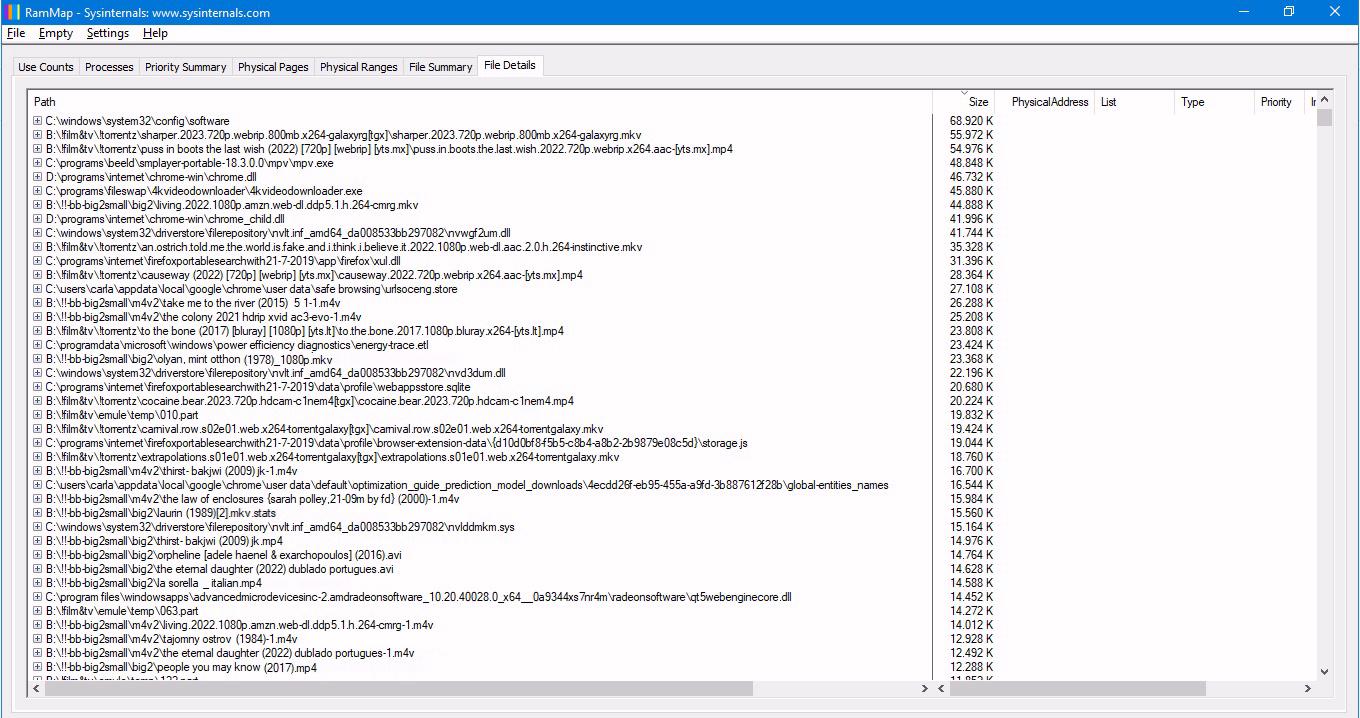
Task: Sort by the Type column header
Action: pyautogui.click(x=1213, y=101)
